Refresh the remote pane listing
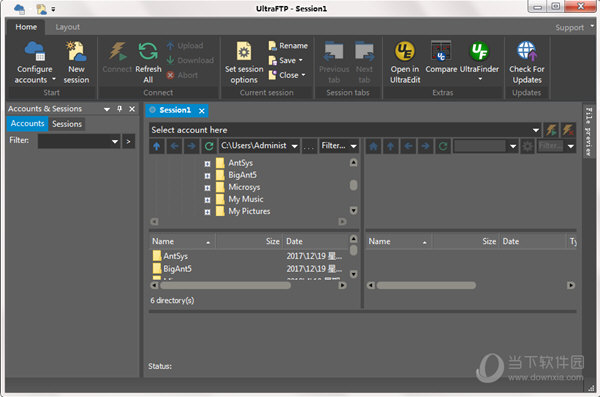This screenshot has width=600, height=397. (443, 146)
